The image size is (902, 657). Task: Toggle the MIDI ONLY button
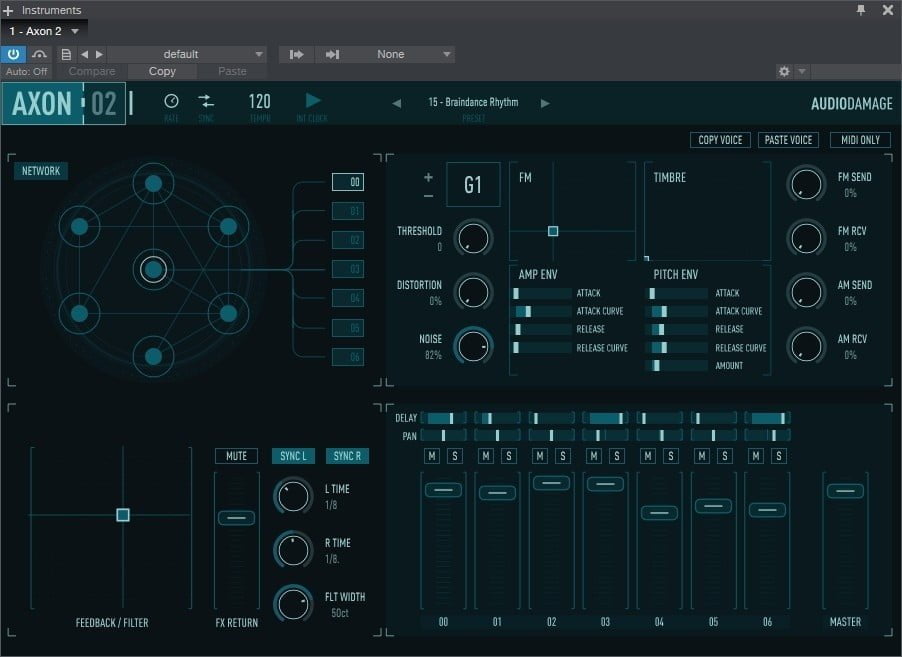860,140
